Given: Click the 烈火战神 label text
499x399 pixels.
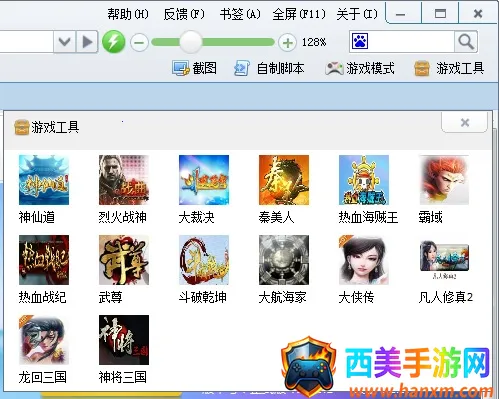Looking at the screenshot, I should pos(122,217).
